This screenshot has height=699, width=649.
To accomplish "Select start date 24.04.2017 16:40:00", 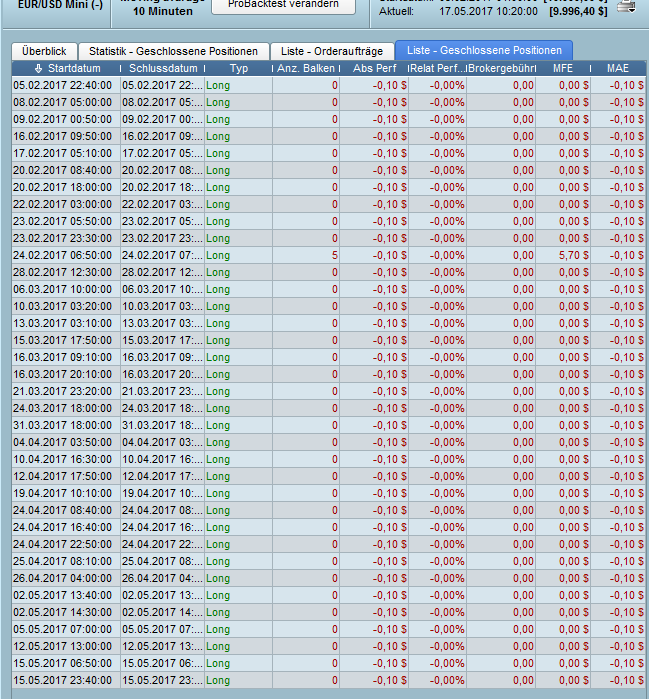I will (62, 527).
